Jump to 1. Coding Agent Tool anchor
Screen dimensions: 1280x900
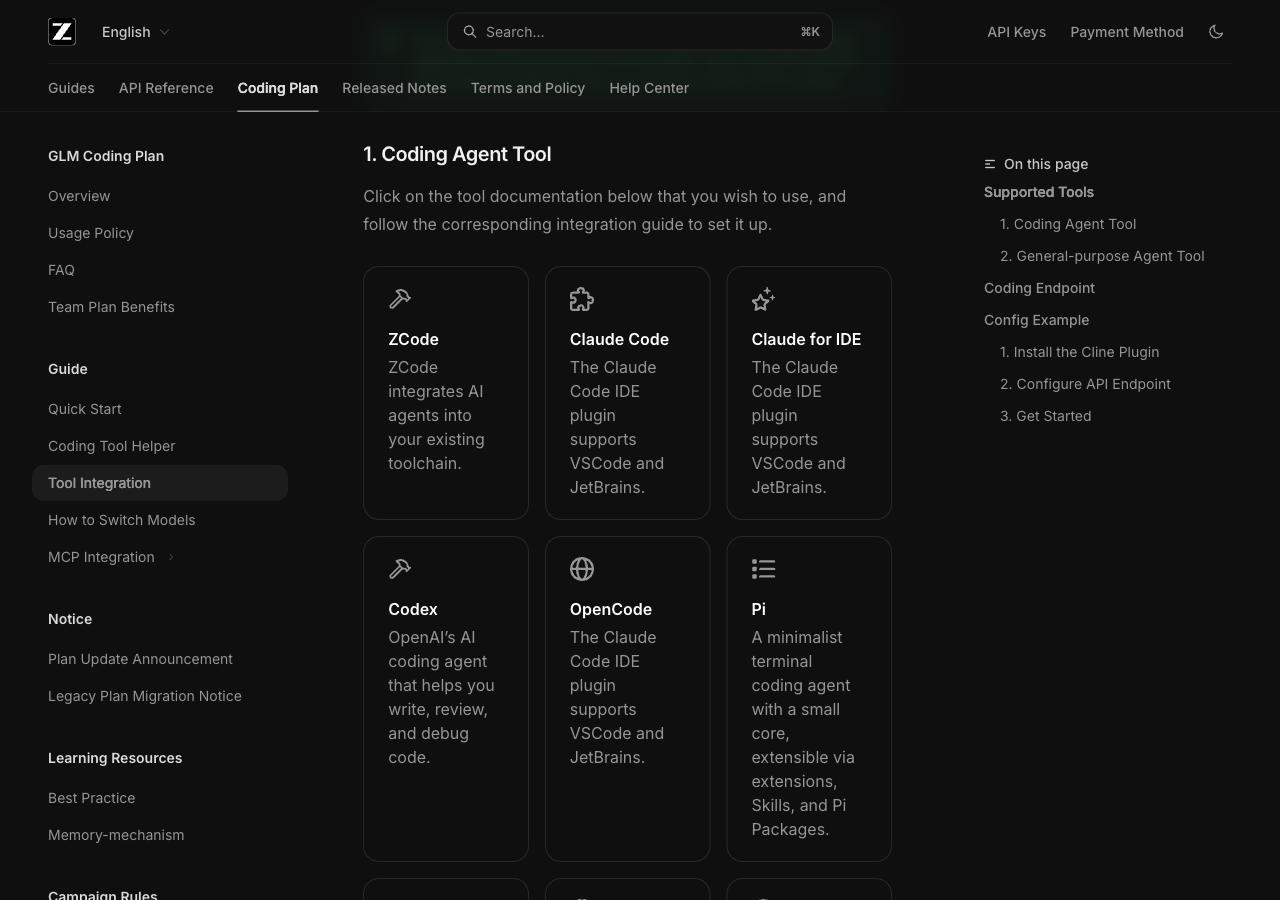1068,224
